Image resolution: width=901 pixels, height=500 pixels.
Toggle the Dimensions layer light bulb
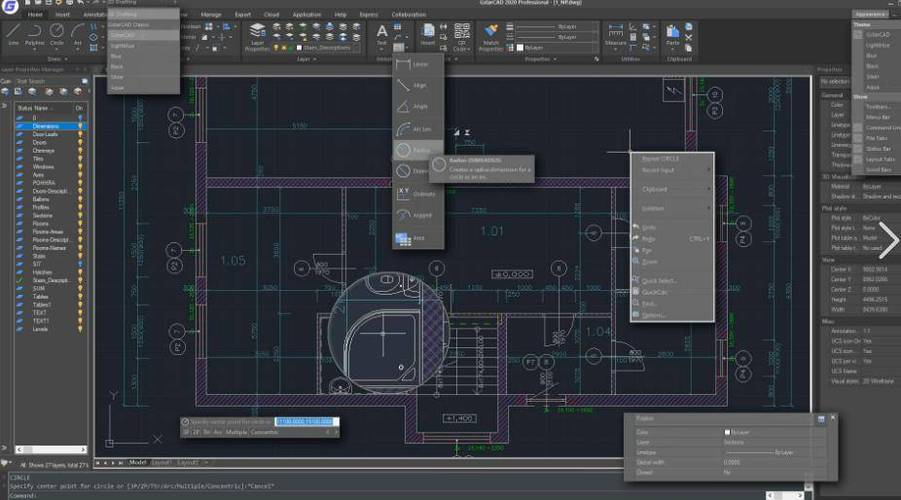(x=80, y=127)
